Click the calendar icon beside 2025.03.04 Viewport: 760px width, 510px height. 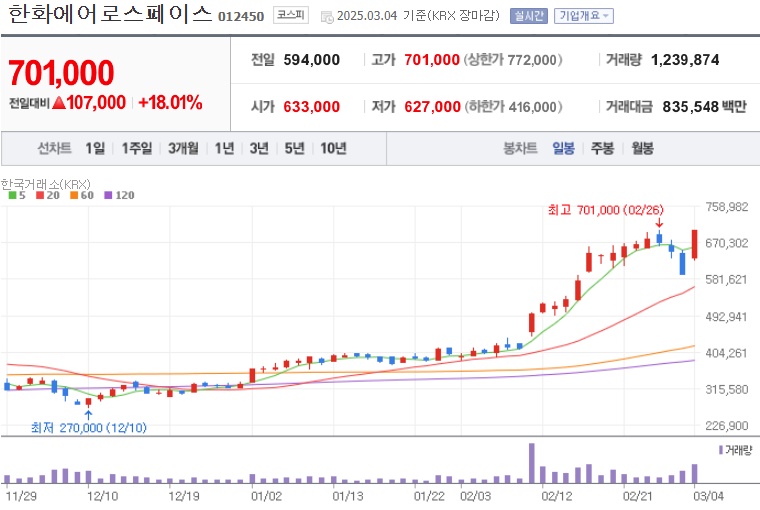coord(327,17)
